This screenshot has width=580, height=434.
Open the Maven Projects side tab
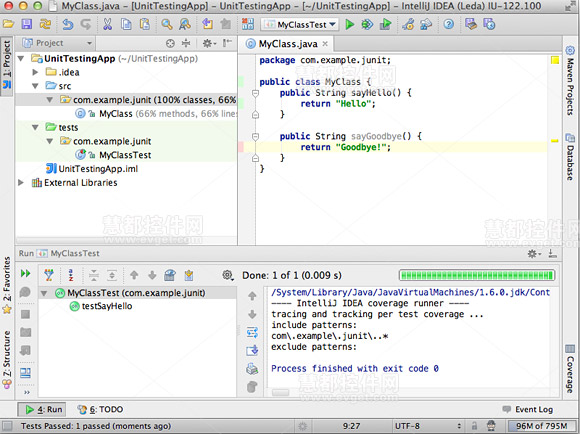pos(570,80)
